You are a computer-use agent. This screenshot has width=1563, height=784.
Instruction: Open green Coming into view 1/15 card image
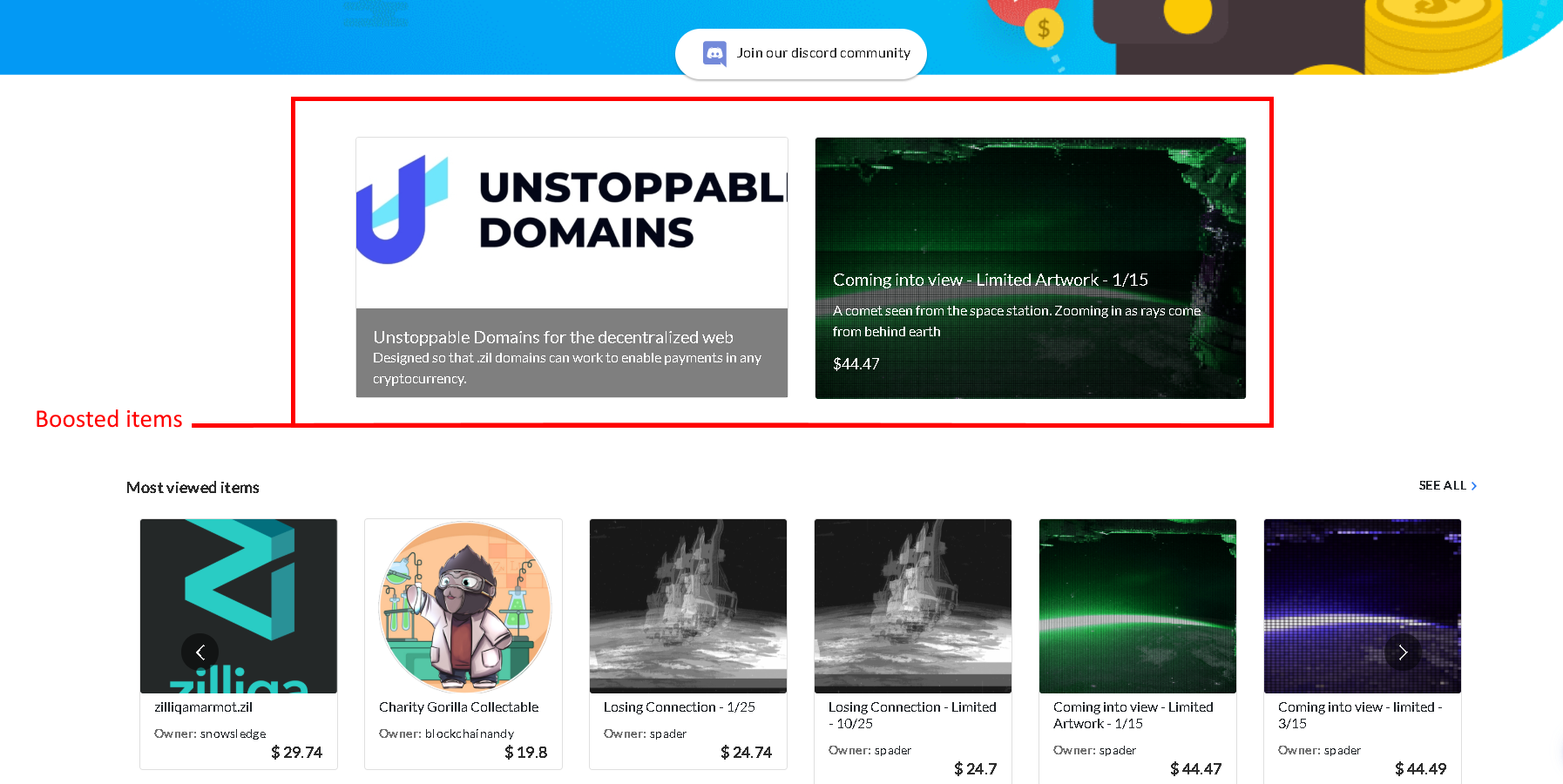[1138, 606]
